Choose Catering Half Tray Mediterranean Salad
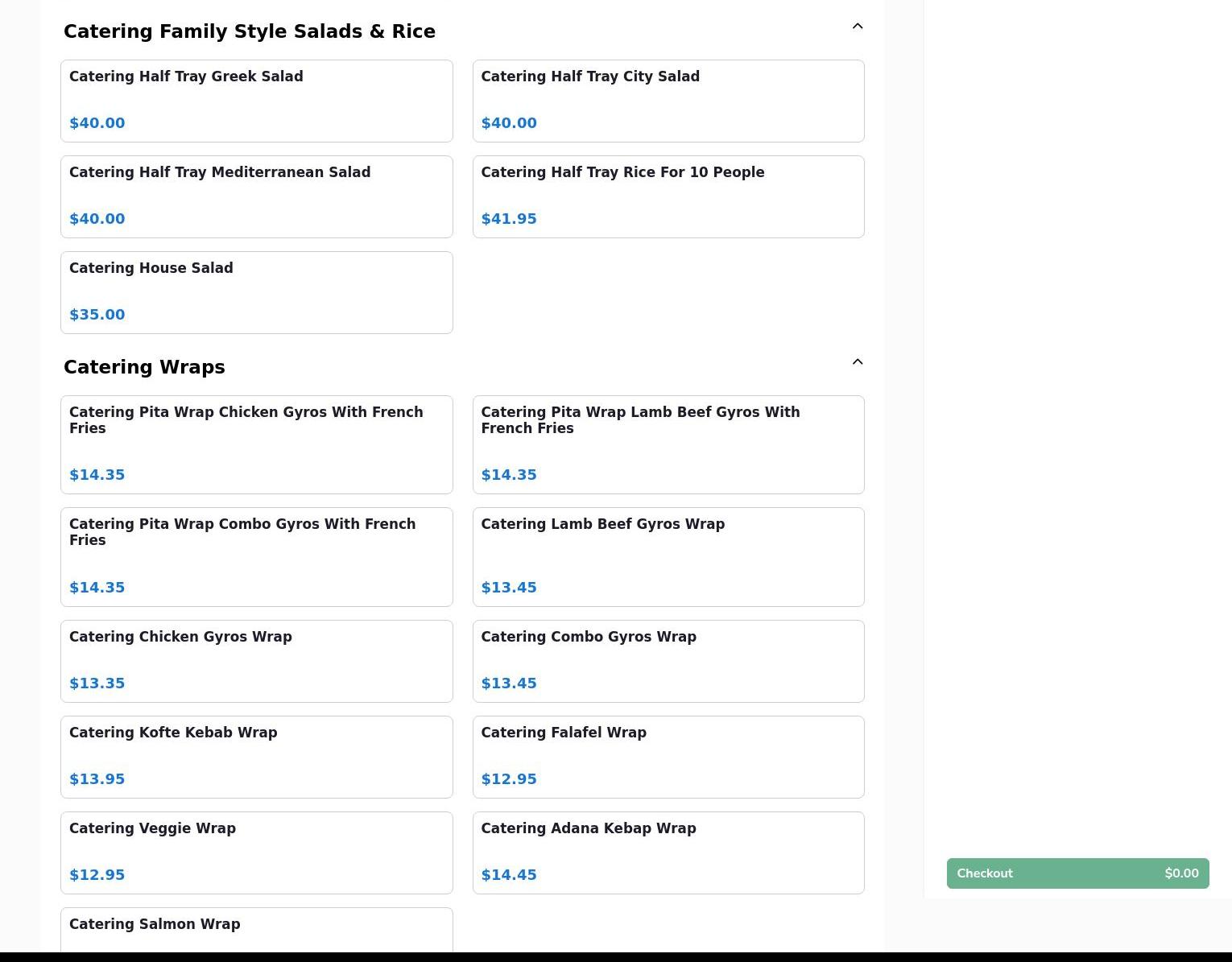1232x962 pixels. pos(256,196)
